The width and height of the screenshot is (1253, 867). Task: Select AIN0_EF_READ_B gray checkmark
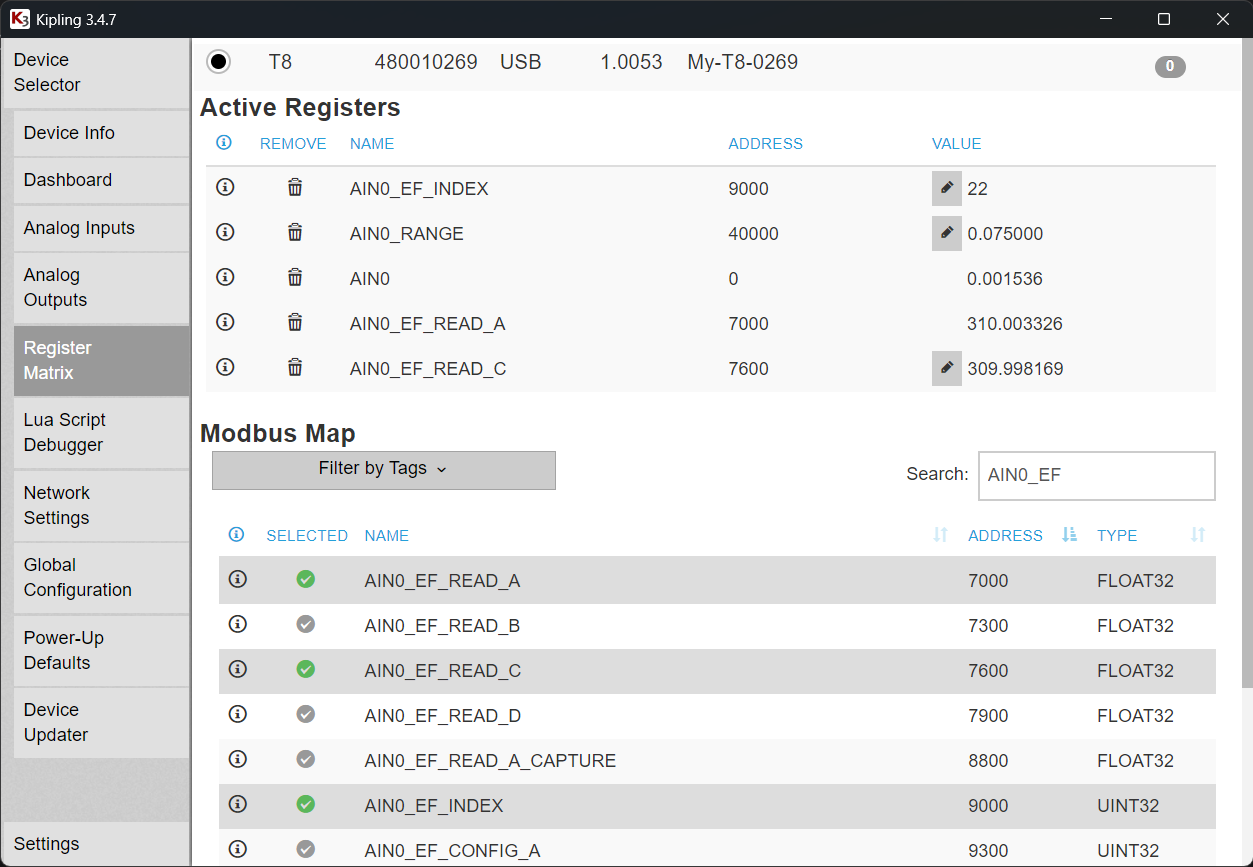click(306, 624)
